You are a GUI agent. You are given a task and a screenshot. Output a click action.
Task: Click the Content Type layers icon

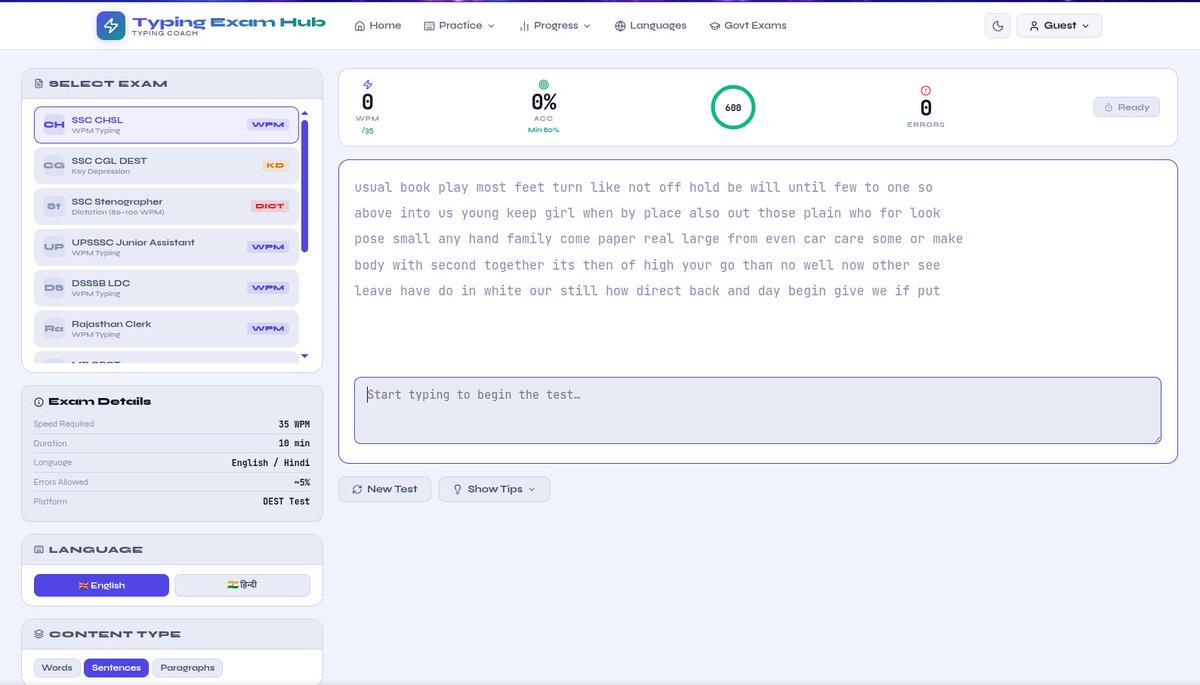click(x=39, y=634)
